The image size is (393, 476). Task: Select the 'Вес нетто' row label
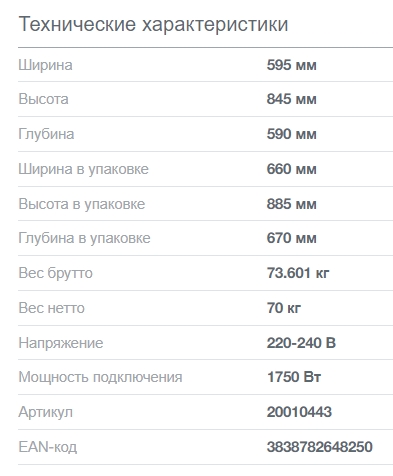[x=51, y=308]
